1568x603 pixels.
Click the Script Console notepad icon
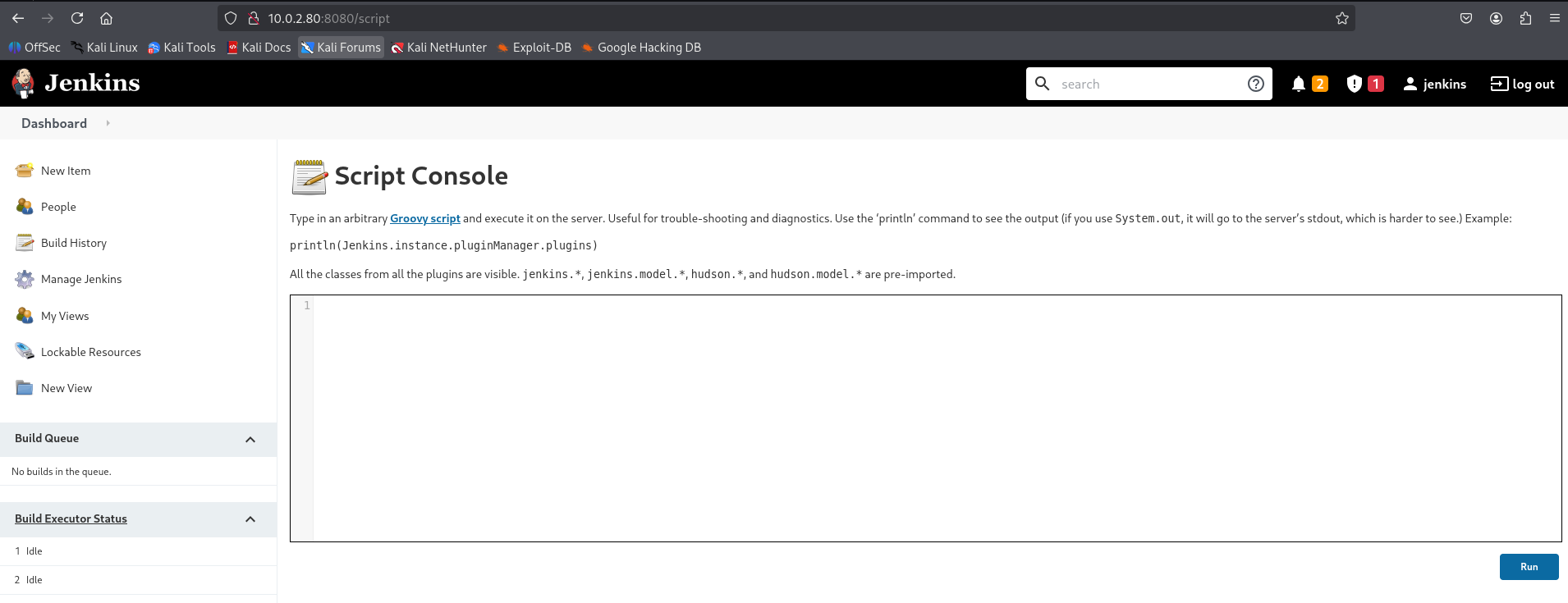309,176
